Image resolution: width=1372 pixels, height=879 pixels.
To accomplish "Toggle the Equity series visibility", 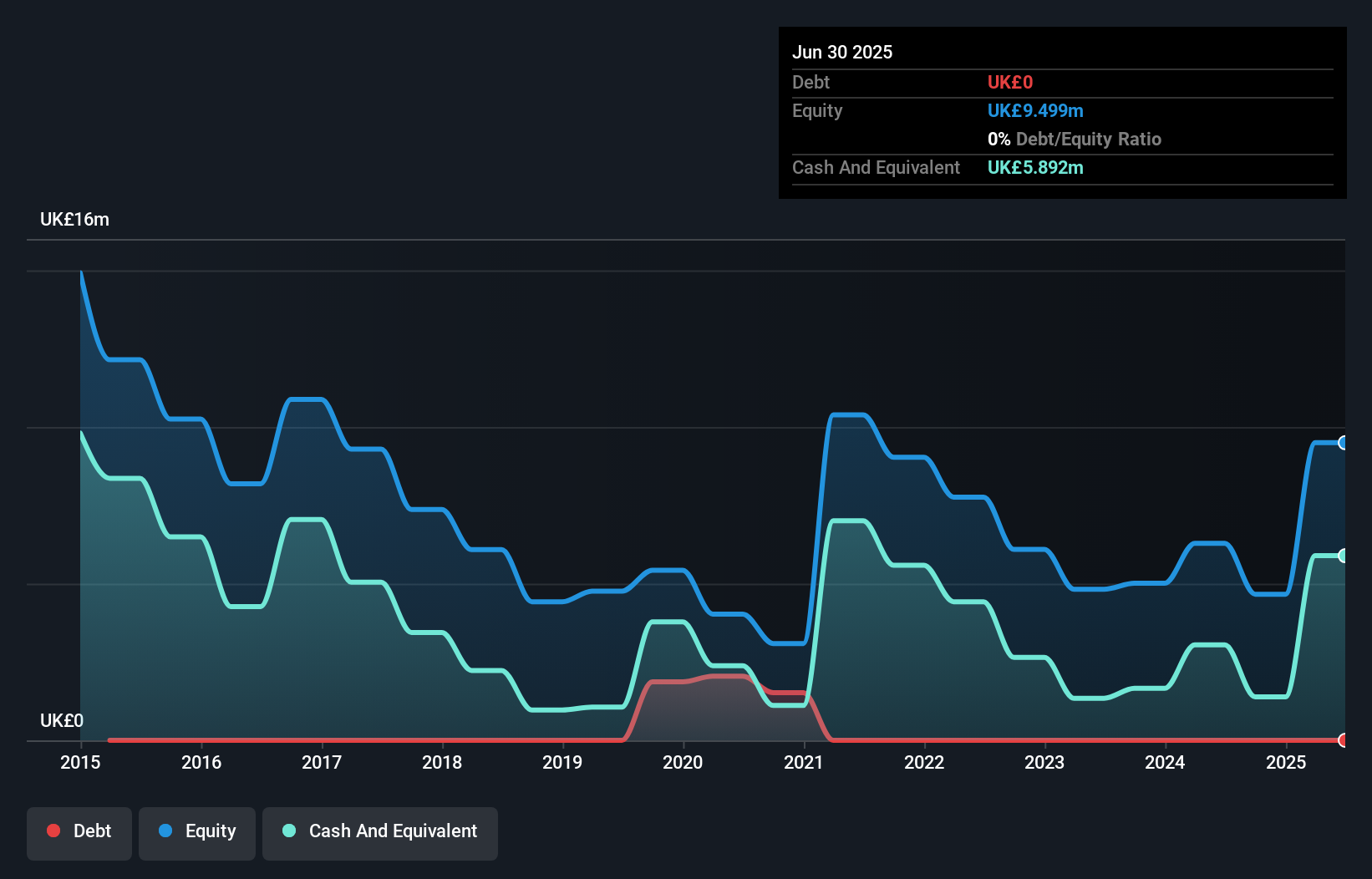I will [196, 832].
